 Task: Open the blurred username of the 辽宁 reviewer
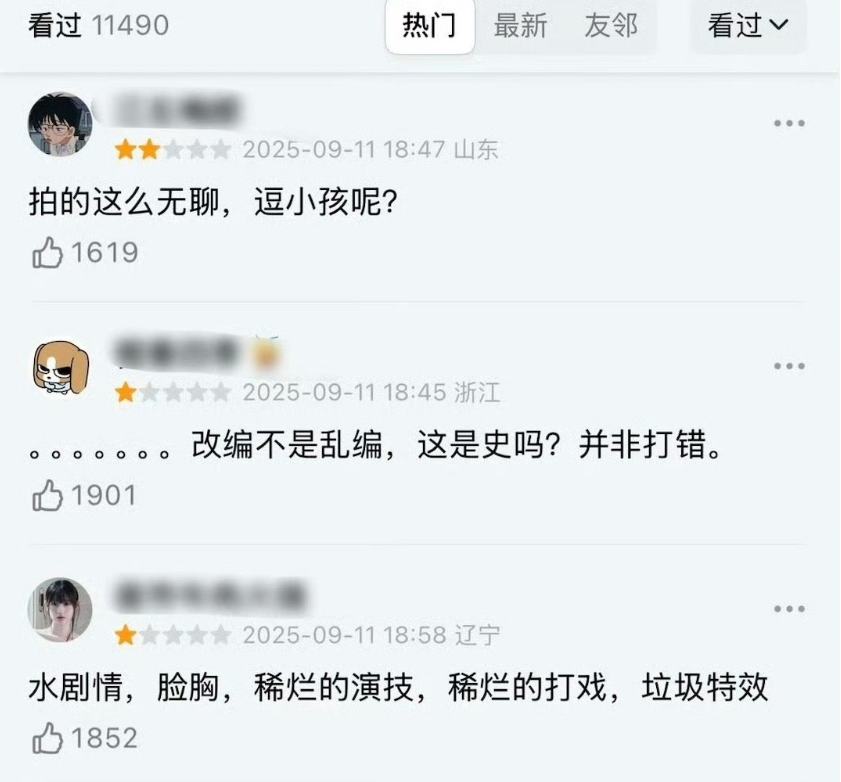click(210, 595)
